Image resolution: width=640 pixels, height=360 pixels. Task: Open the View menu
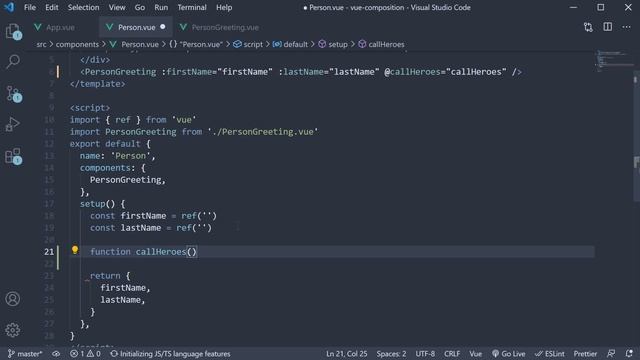pos(117,7)
